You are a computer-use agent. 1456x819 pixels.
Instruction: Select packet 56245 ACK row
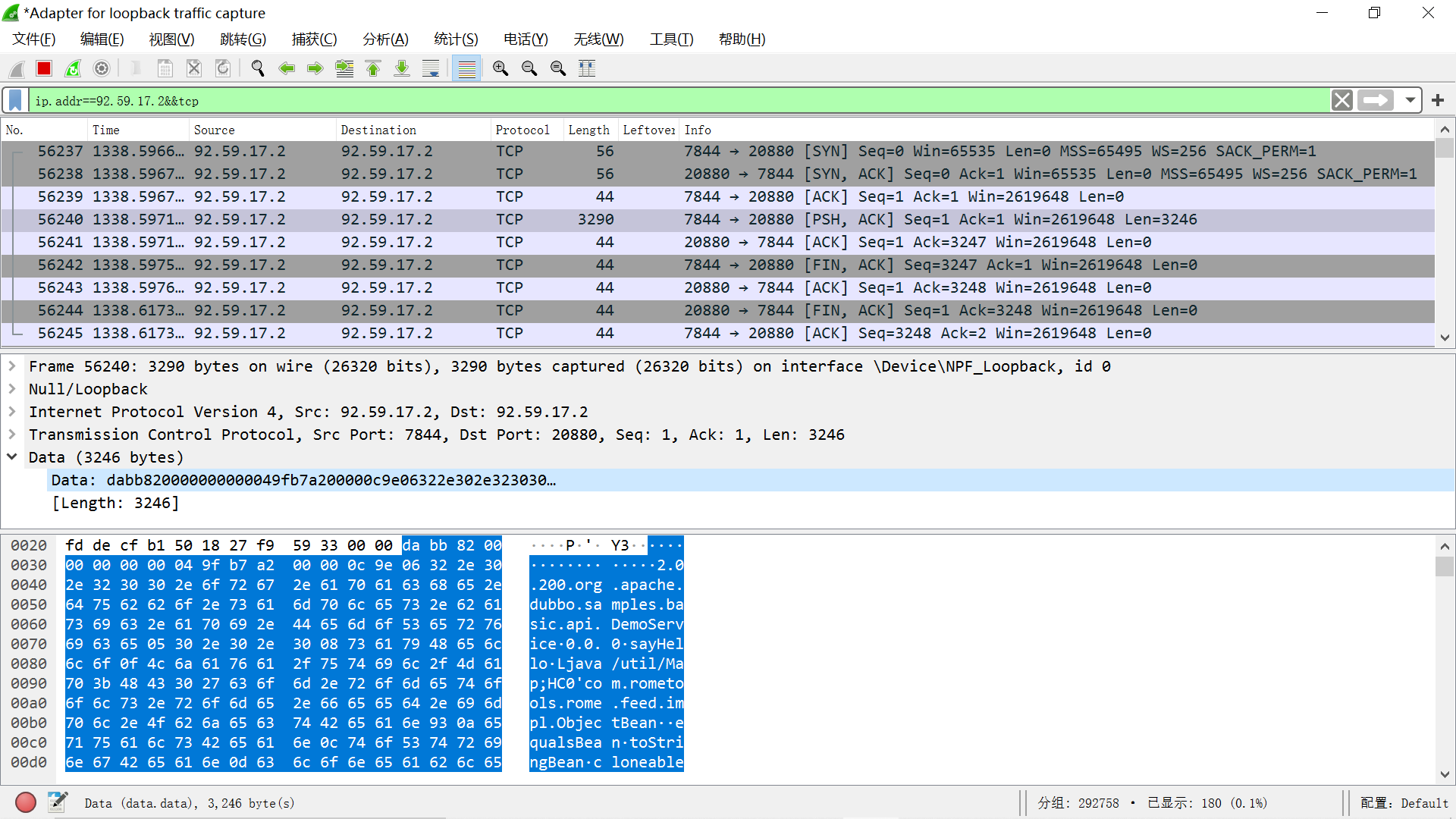(717, 334)
